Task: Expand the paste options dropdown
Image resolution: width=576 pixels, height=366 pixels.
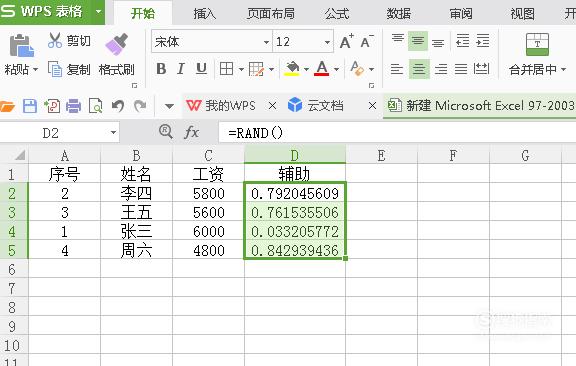Action: coord(36,69)
